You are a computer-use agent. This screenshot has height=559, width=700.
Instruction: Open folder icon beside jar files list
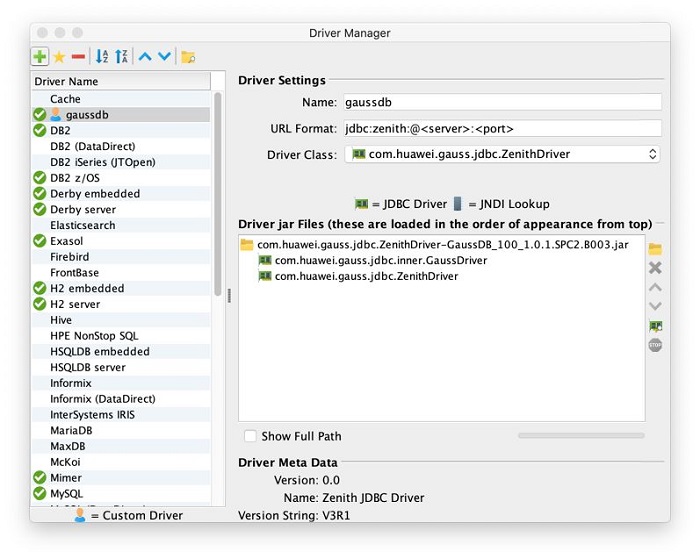tap(655, 249)
